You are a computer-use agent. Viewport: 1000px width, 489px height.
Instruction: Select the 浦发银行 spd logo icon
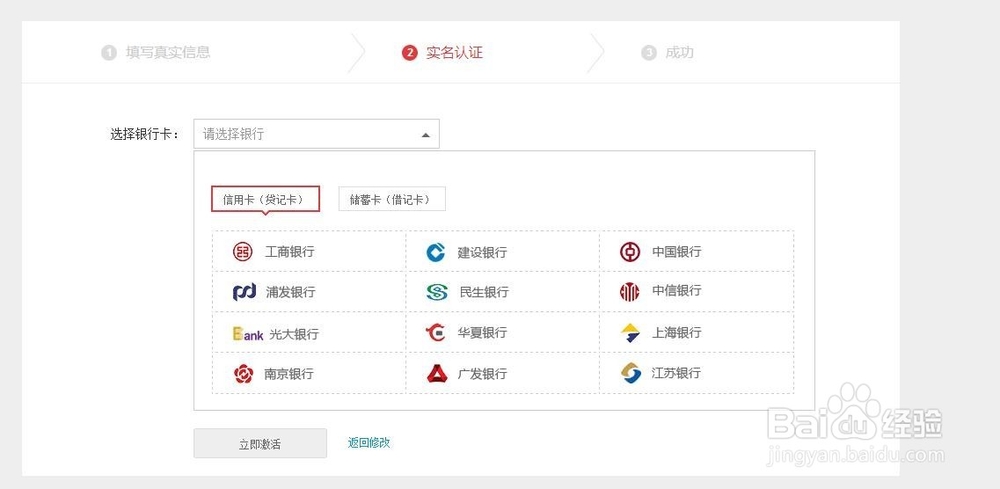point(244,292)
